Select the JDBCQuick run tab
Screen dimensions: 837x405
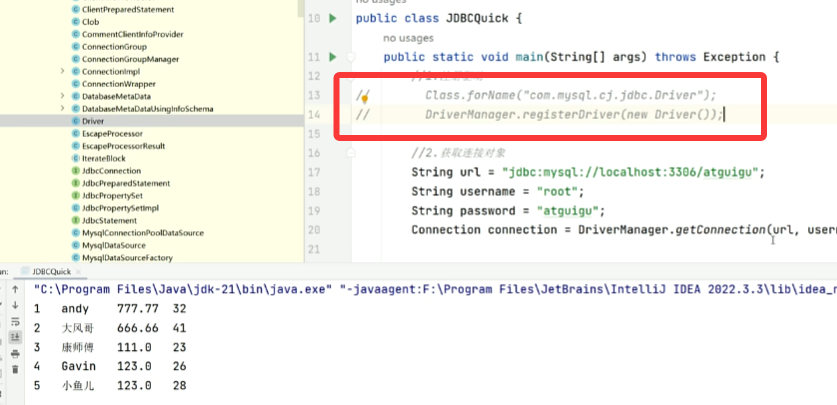click(51, 272)
